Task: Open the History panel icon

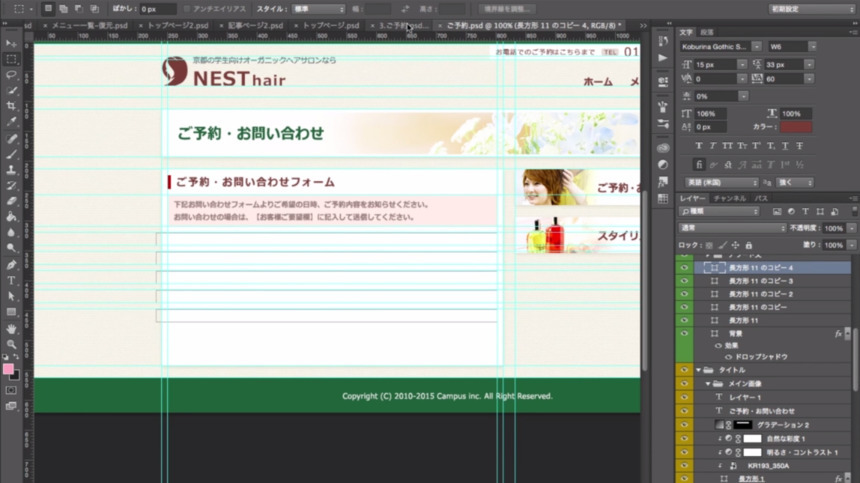Action: pyautogui.click(x=663, y=42)
